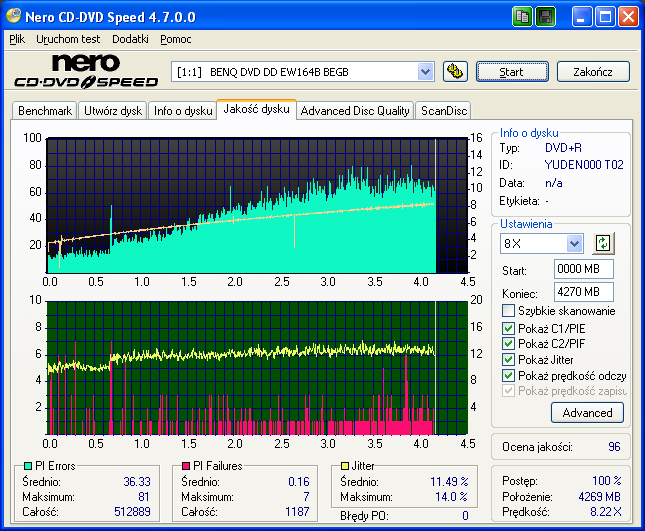
Task: Click the PI Errors cyan legend swatch
Action: (28, 466)
